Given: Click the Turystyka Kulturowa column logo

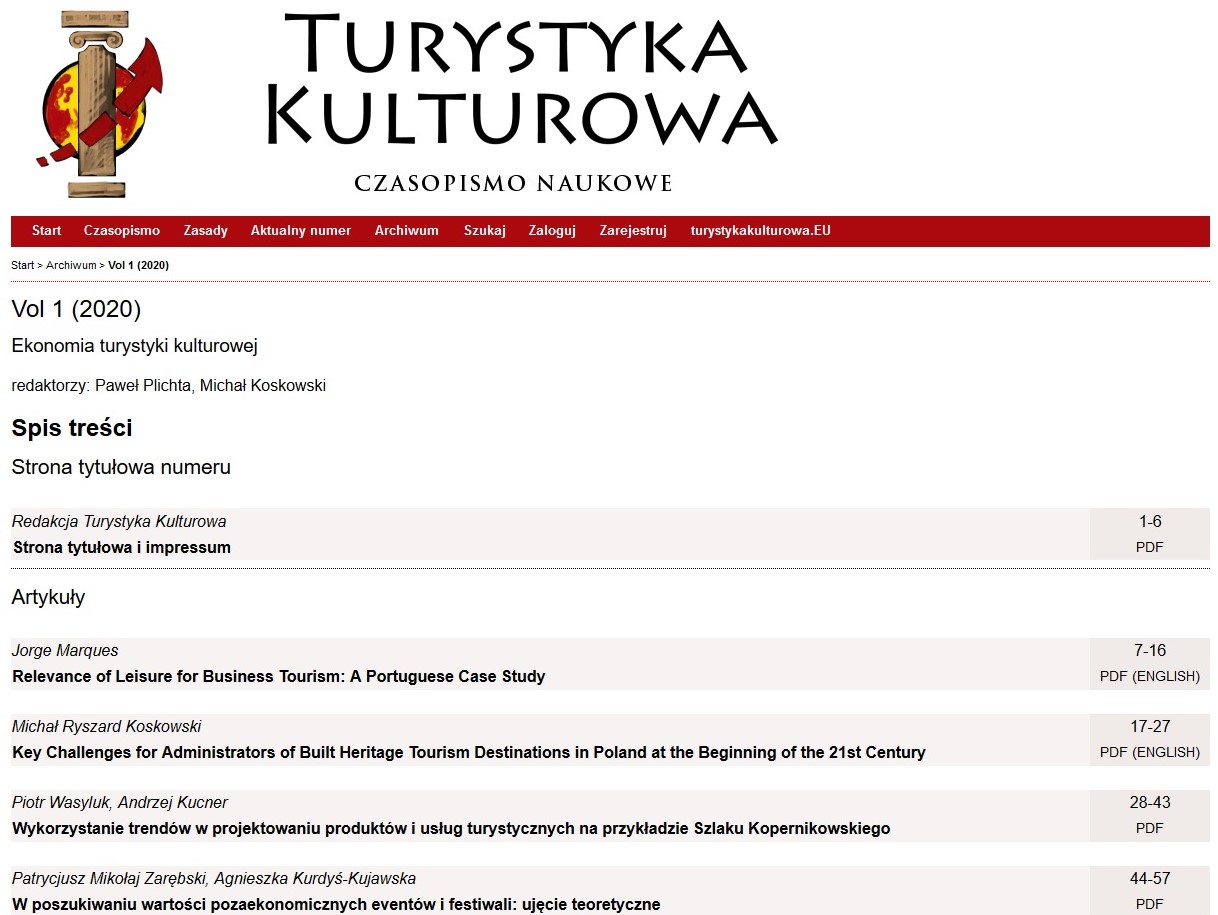Looking at the screenshot, I should point(98,104).
